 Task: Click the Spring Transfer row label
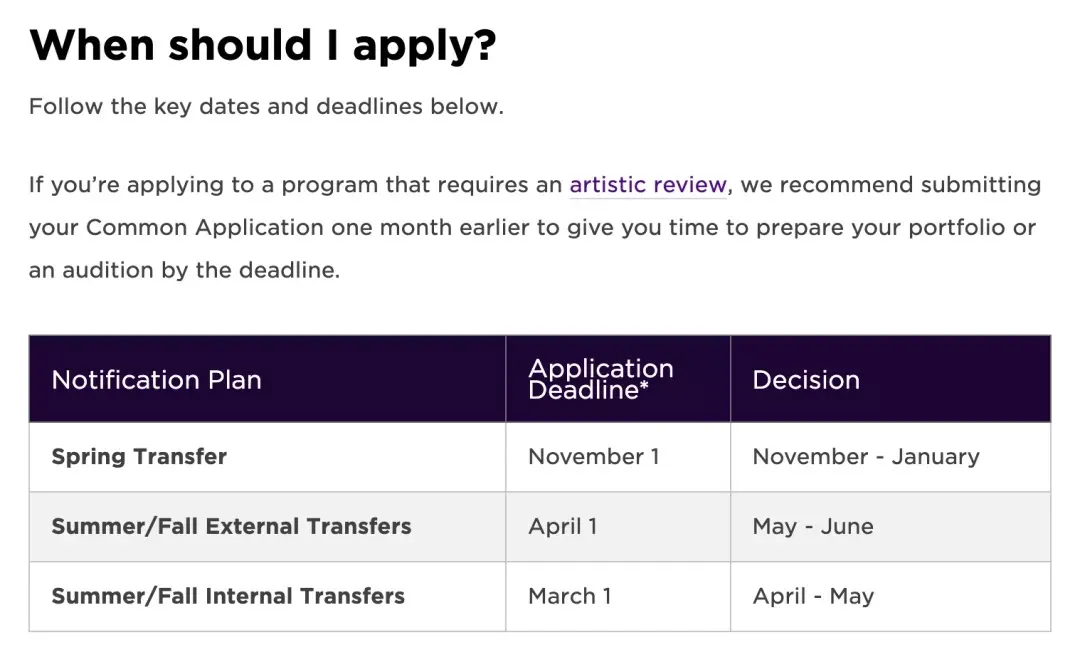(139, 457)
